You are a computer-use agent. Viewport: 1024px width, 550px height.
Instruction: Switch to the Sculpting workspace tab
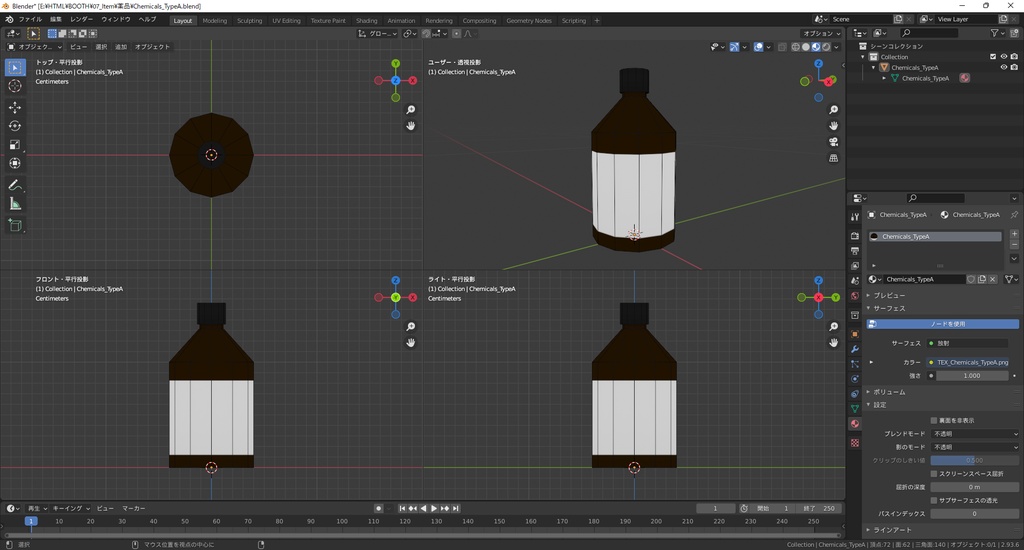[x=249, y=20]
